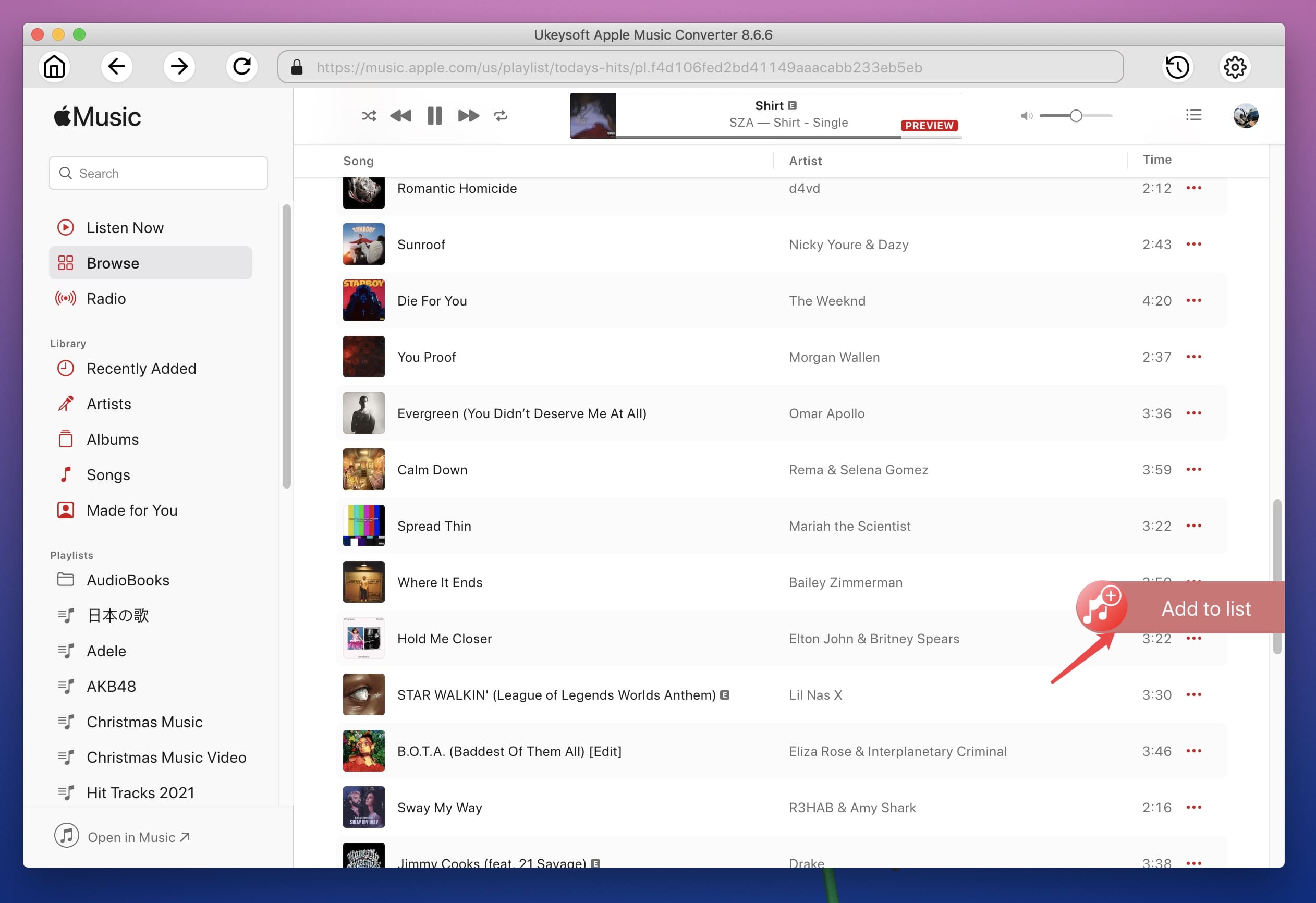Click the Radio sidebar item
This screenshot has width=1316, height=903.
coord(106,298)
